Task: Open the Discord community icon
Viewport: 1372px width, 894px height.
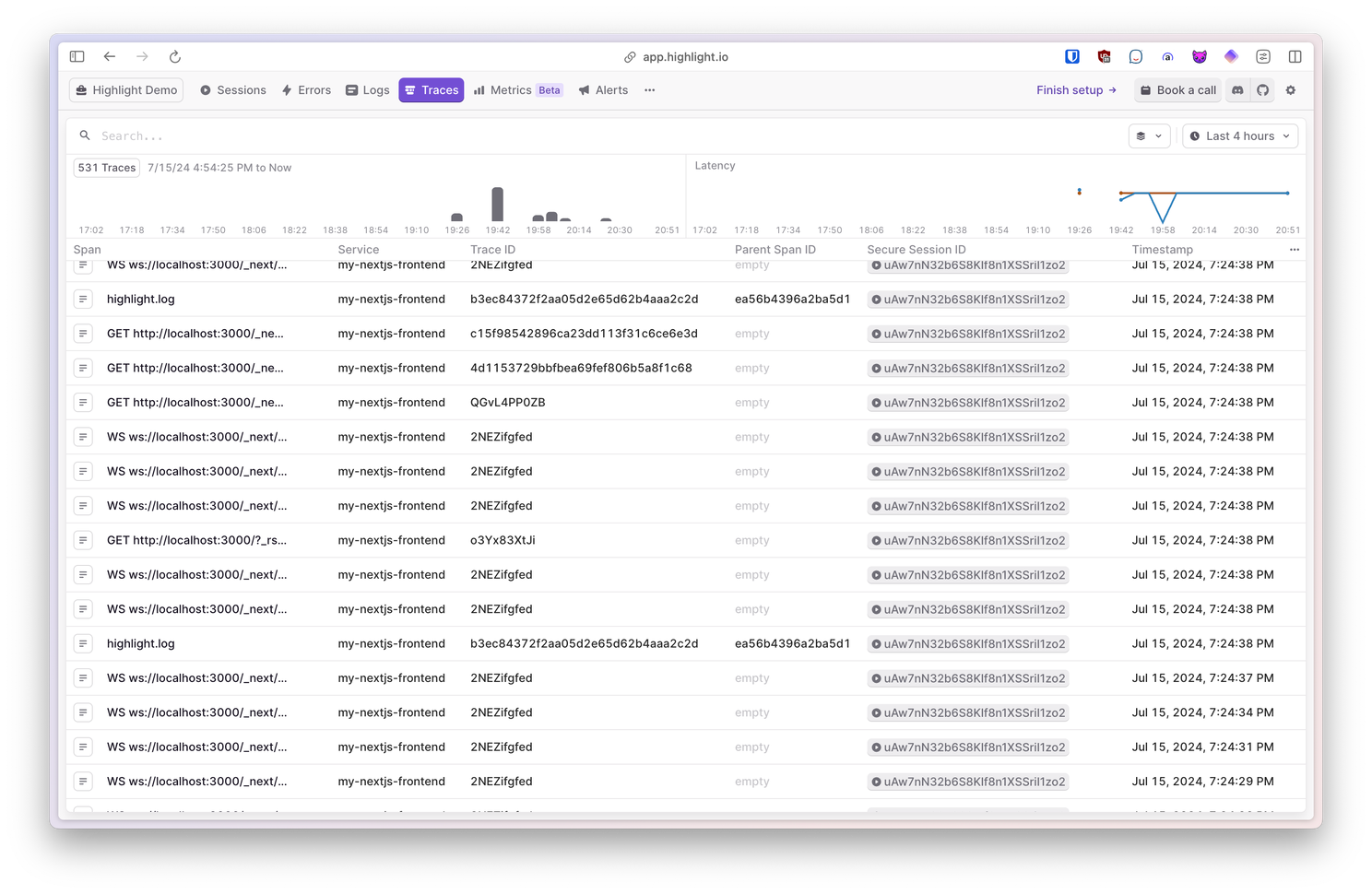Action: coord(1237,90)
